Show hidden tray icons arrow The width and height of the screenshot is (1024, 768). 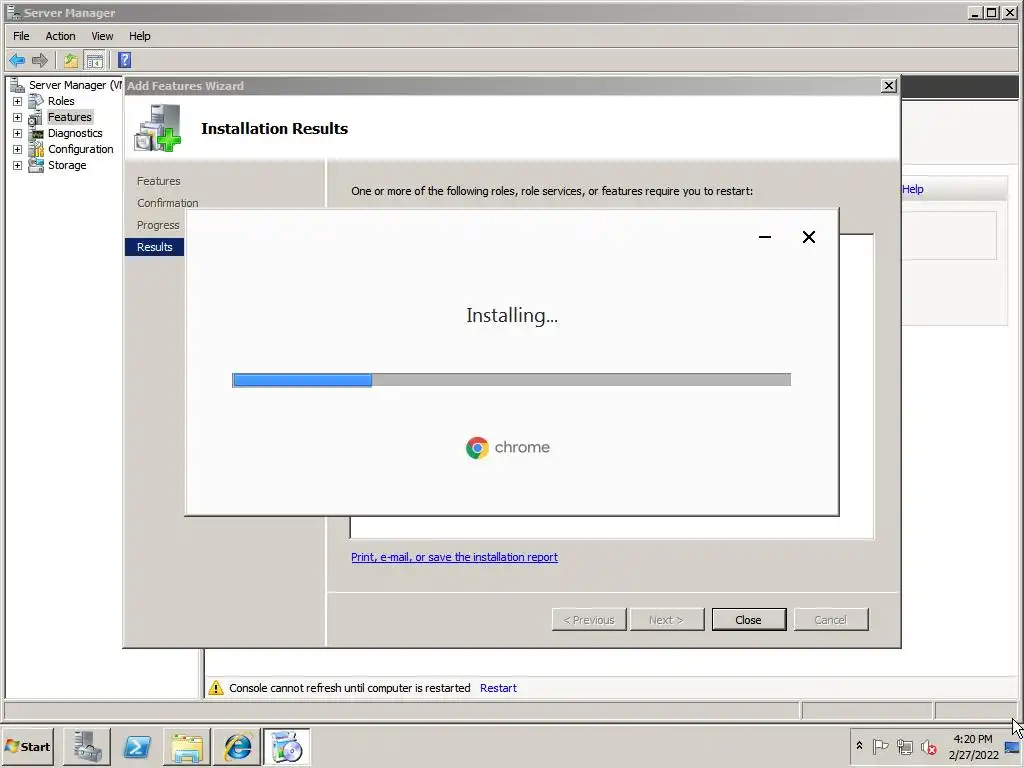[x=859, y=746]
